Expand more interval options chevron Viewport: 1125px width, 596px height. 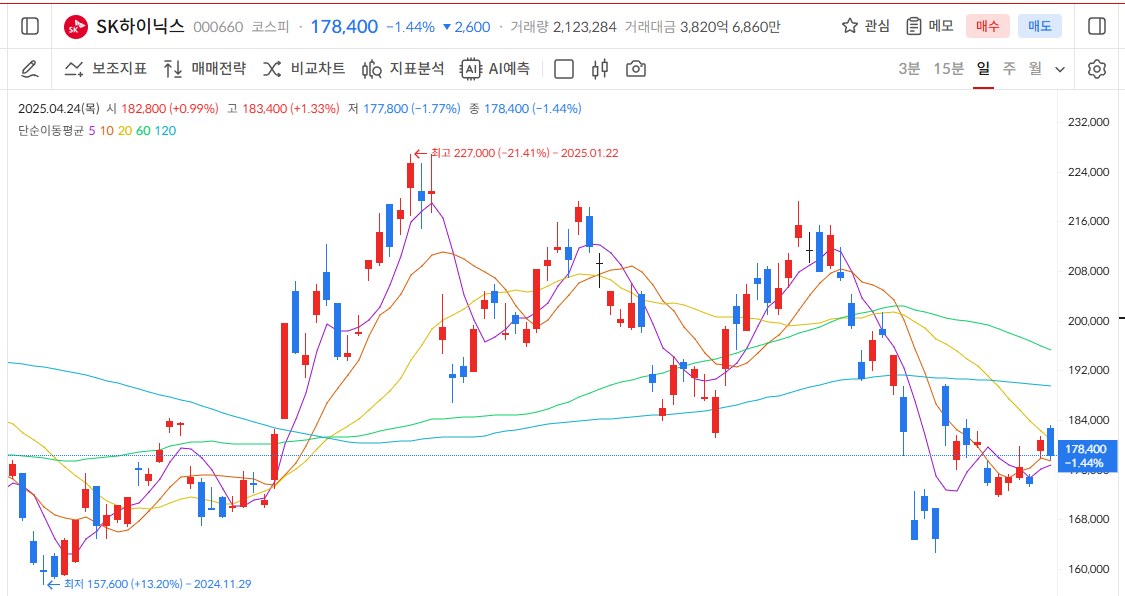(1060, 70)
